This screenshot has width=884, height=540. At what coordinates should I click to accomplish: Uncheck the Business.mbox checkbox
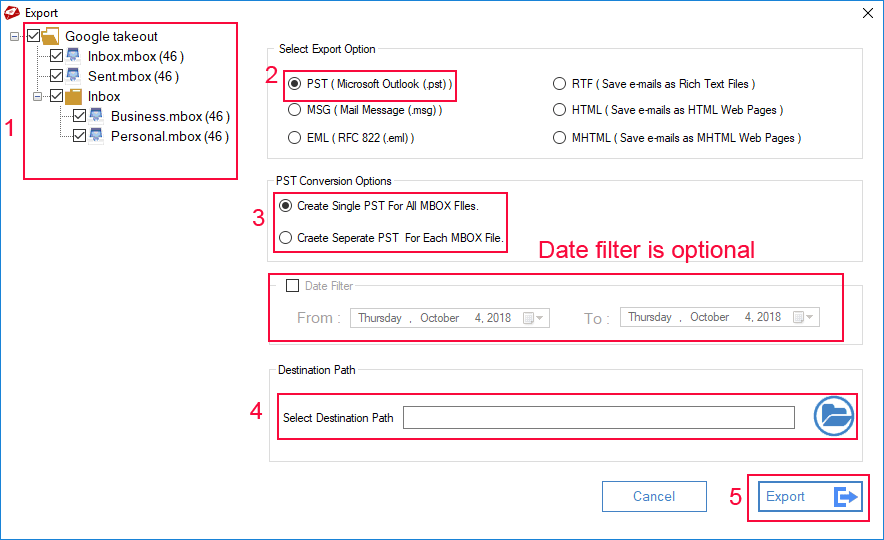pos(79,116)
